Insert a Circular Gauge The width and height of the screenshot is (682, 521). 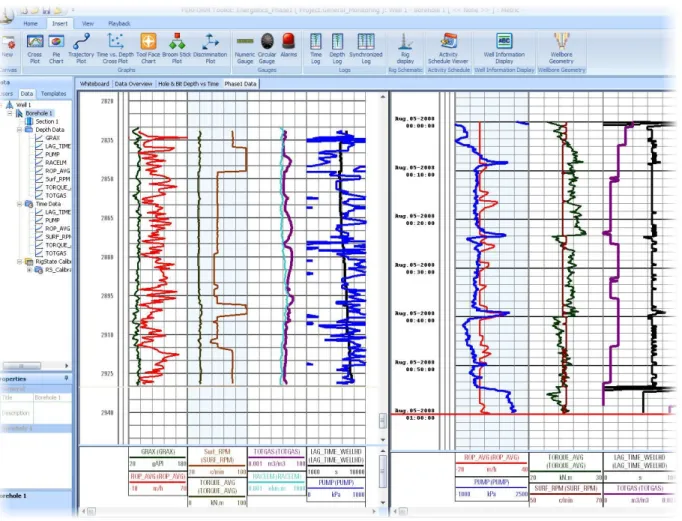coord(267,48)
